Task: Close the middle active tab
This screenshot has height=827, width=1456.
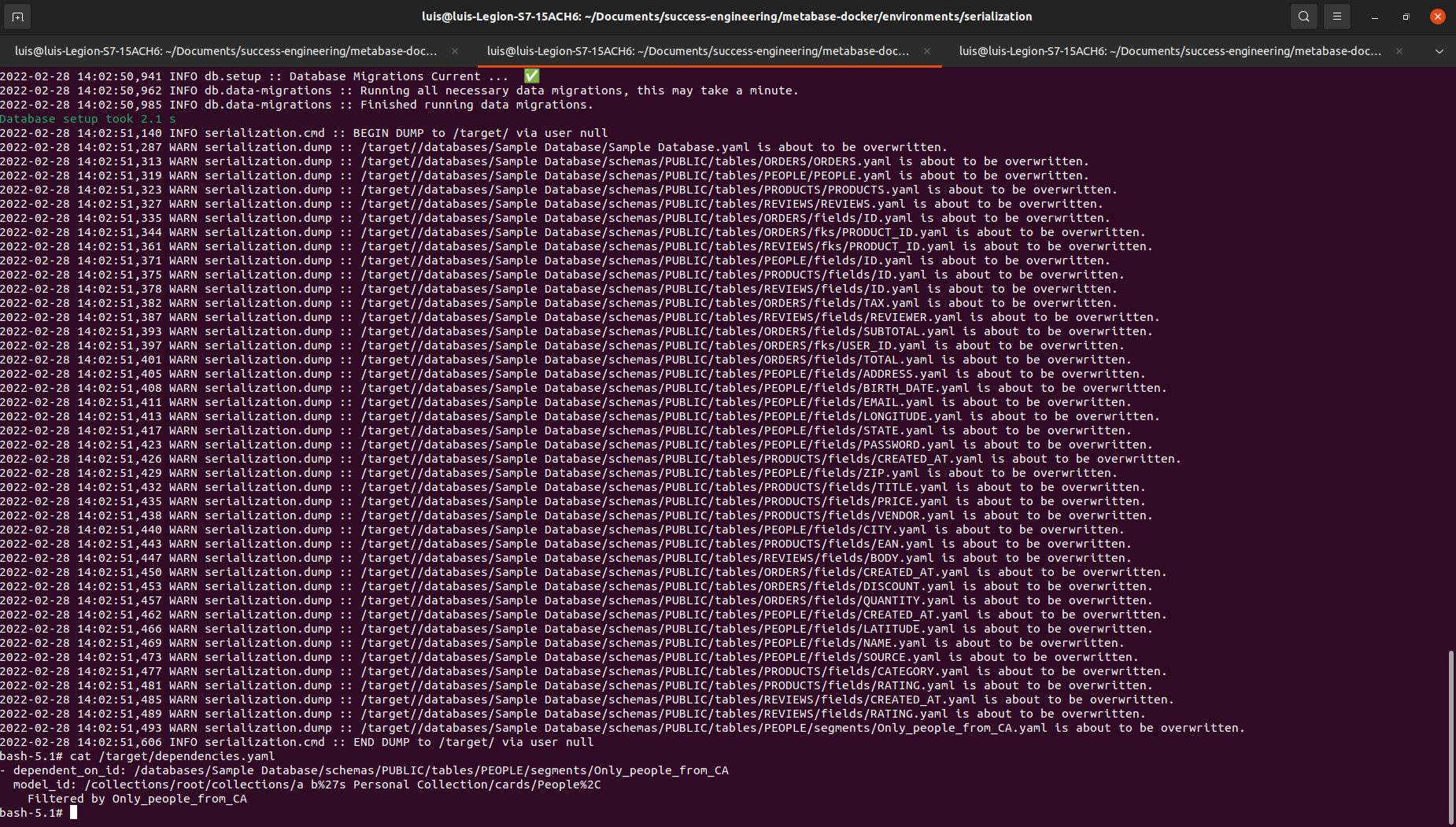Action: coord(928,50)
